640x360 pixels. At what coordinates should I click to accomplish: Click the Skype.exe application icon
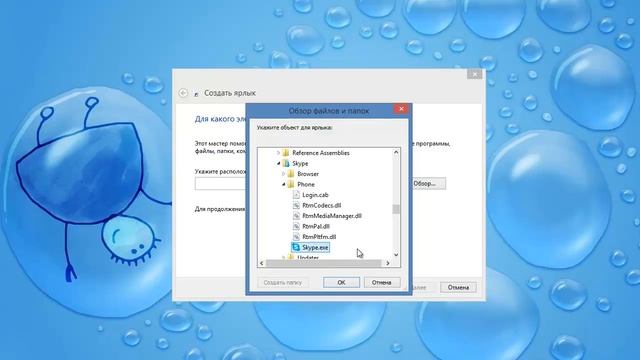(x=296, y=247)
